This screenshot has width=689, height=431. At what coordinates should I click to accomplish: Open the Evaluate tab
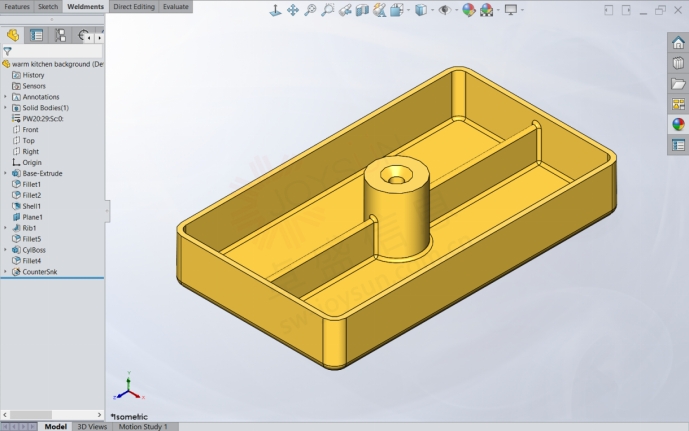click(175, 7)
